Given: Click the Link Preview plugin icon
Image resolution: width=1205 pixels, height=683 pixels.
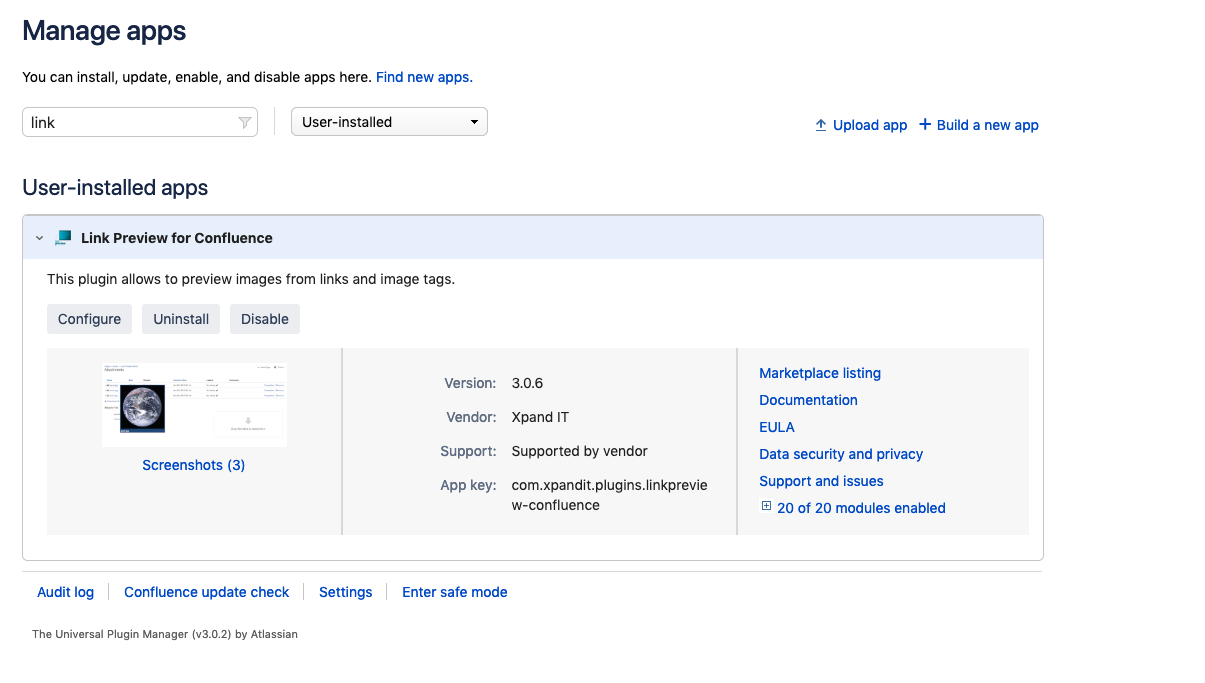Looking at the screenshot, I should point(62,238).
